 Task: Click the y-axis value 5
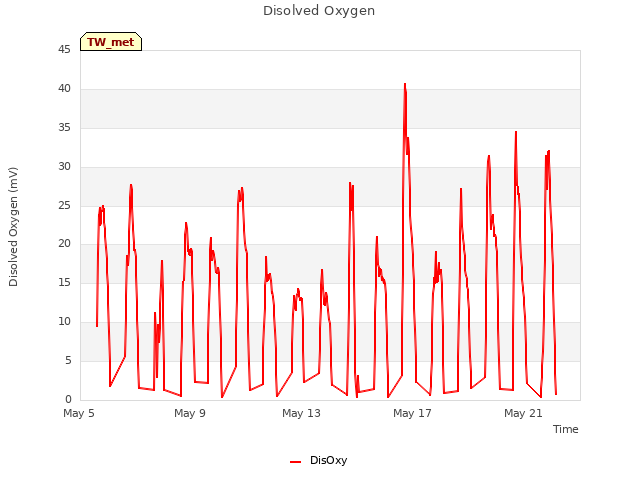pyautogui.click(x=68, y=360)
